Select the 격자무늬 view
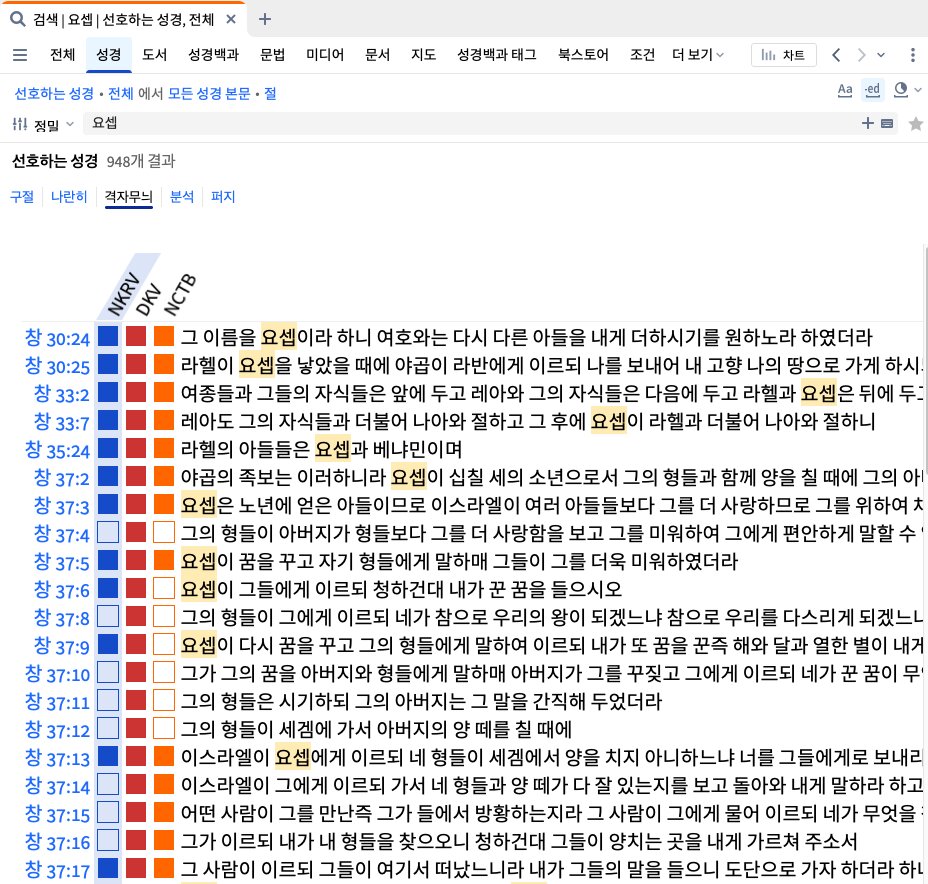Viewport: 928px width, 884px height. [128, 196]
